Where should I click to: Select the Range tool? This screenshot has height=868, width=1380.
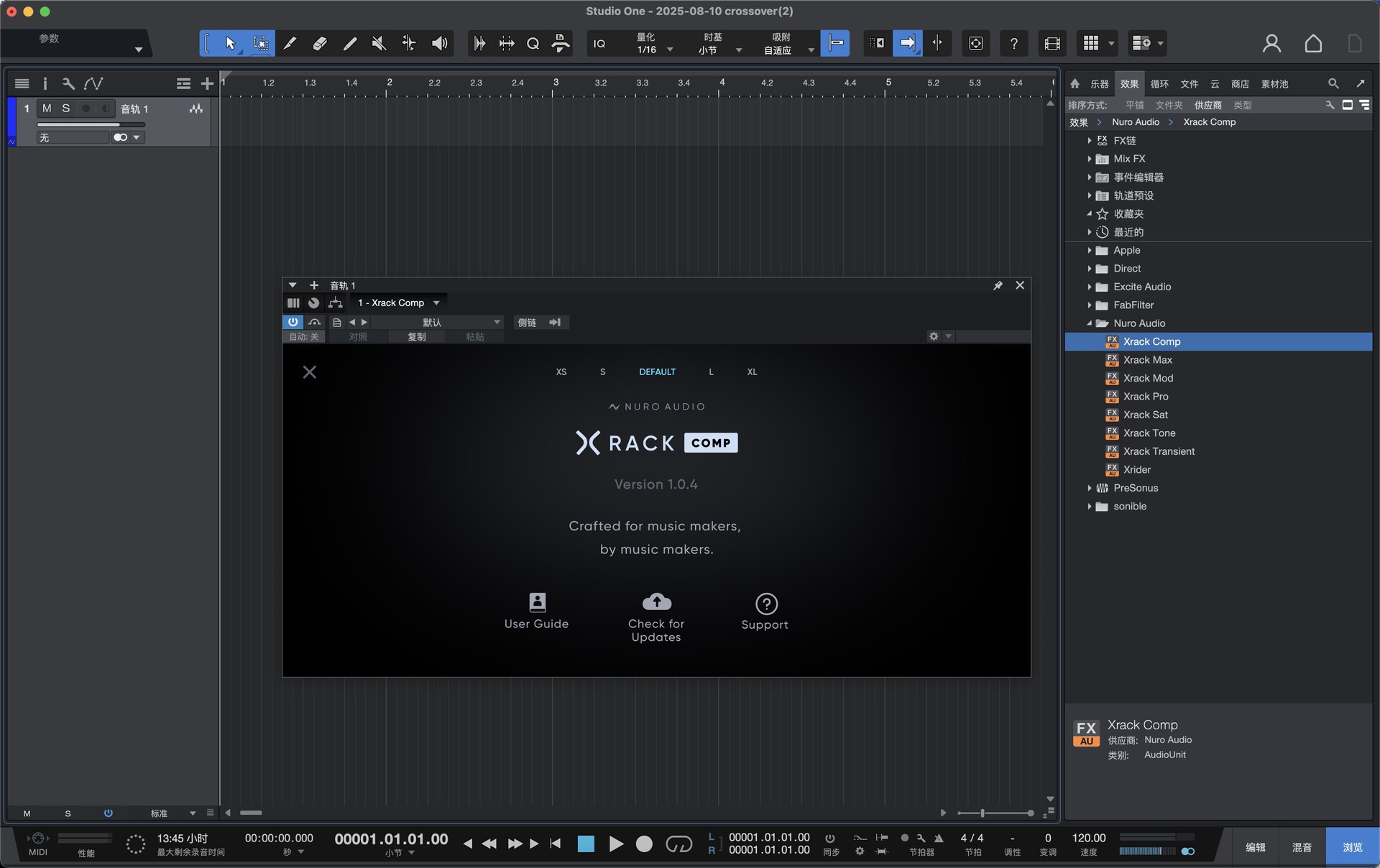260,43
